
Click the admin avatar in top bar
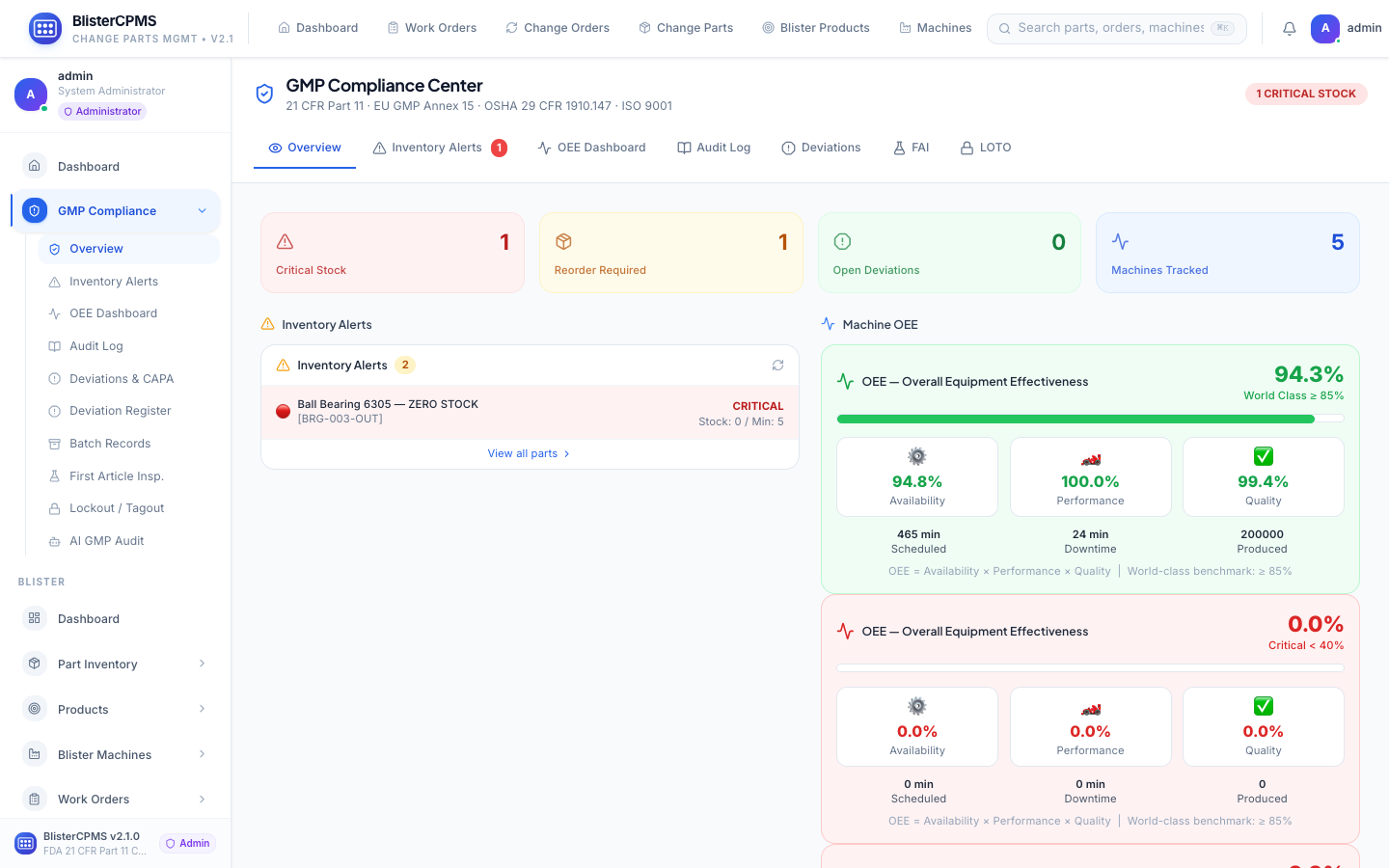1325,29
